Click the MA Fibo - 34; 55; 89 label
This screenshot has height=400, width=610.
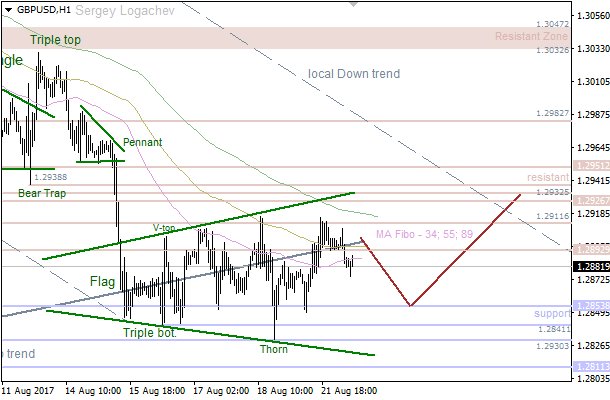point(424,236)
